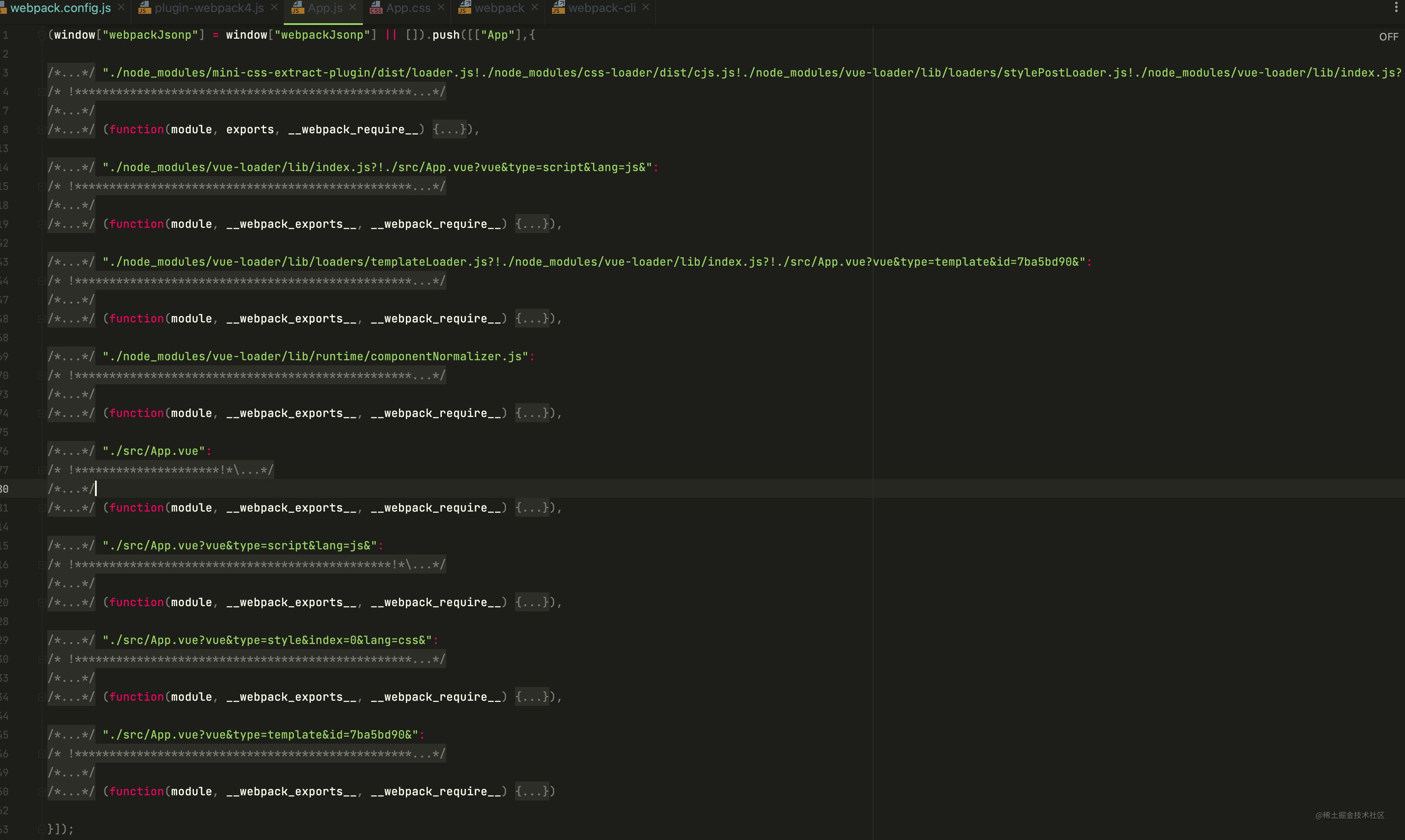Expand gutter fold below the mini-css-extract-plugin line
1405x840 pixels.
(41, 92)
